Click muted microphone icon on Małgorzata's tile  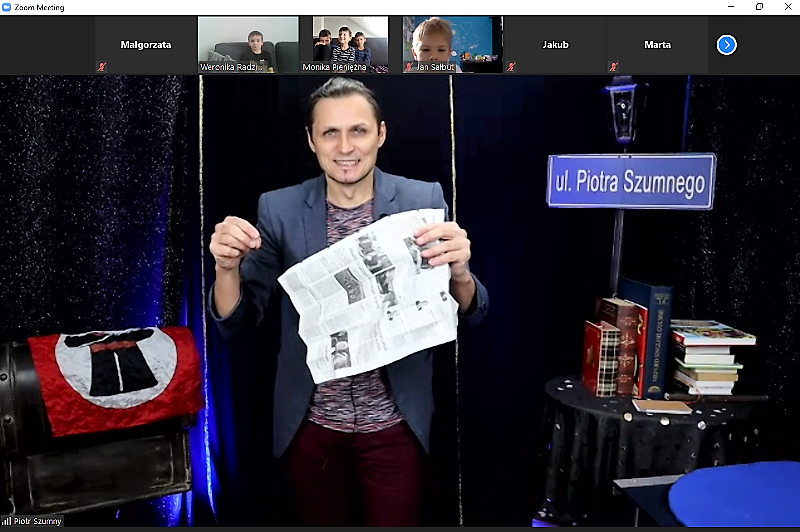tap(102, 67)
